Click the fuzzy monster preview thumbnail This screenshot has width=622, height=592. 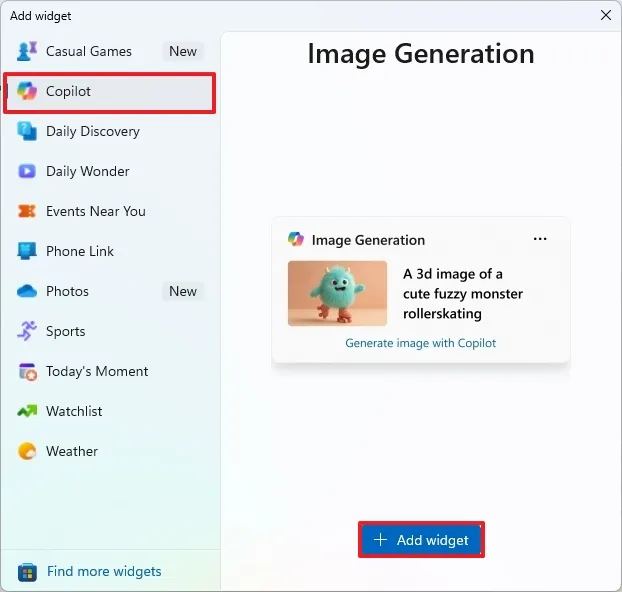pyautogui.click(x=337, y=294)
